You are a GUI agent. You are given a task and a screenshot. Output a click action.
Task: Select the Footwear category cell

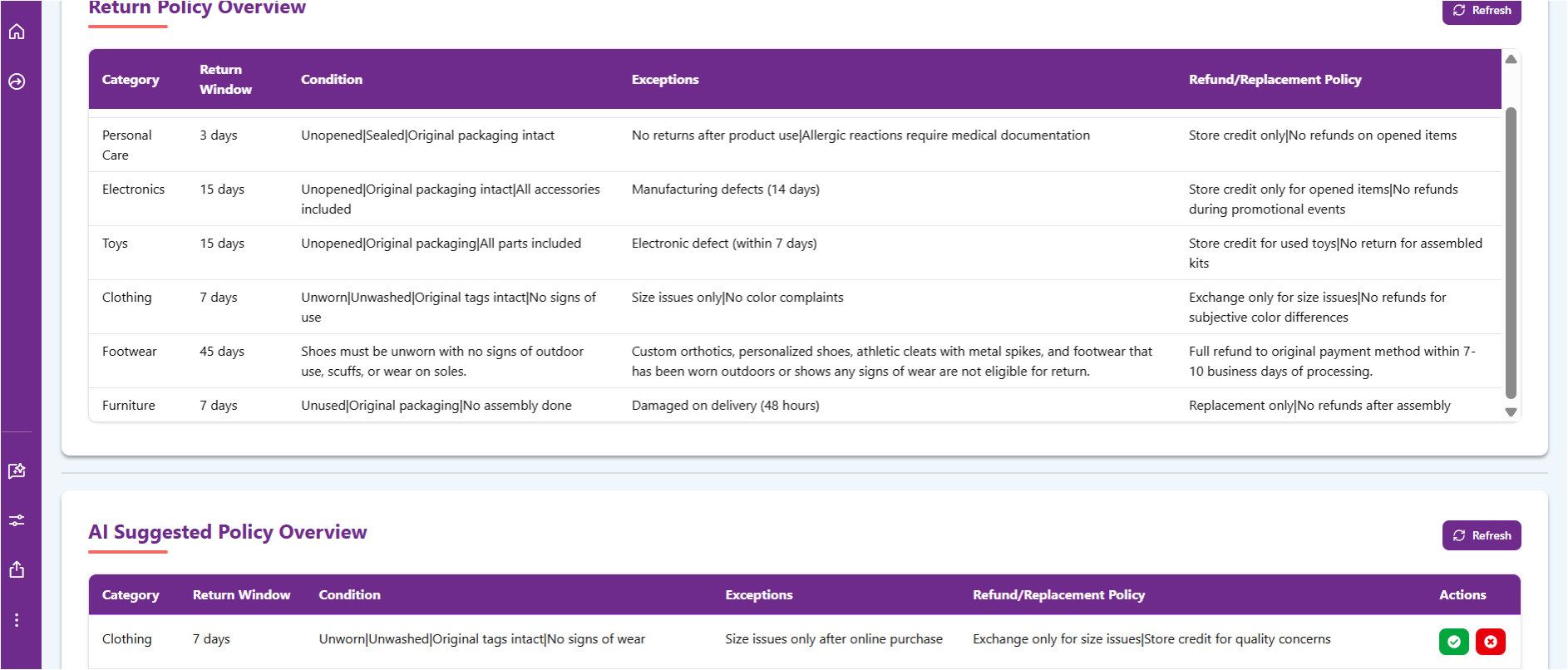point(129,352)
